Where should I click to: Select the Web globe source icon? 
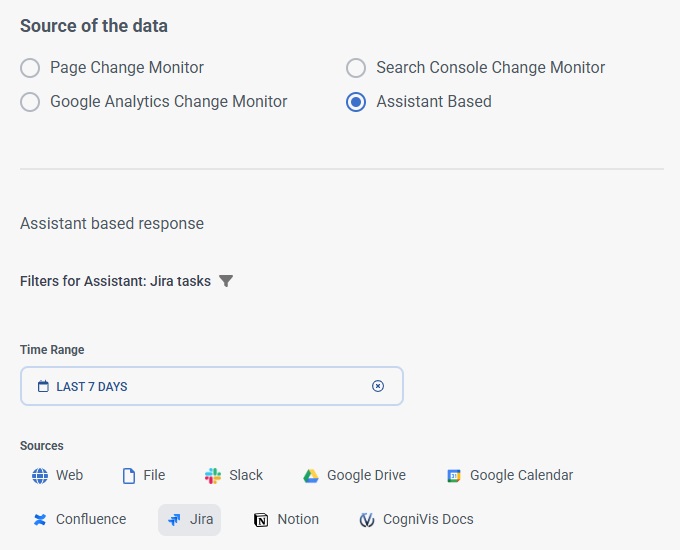pyautogui.click(x=40, y=476)
